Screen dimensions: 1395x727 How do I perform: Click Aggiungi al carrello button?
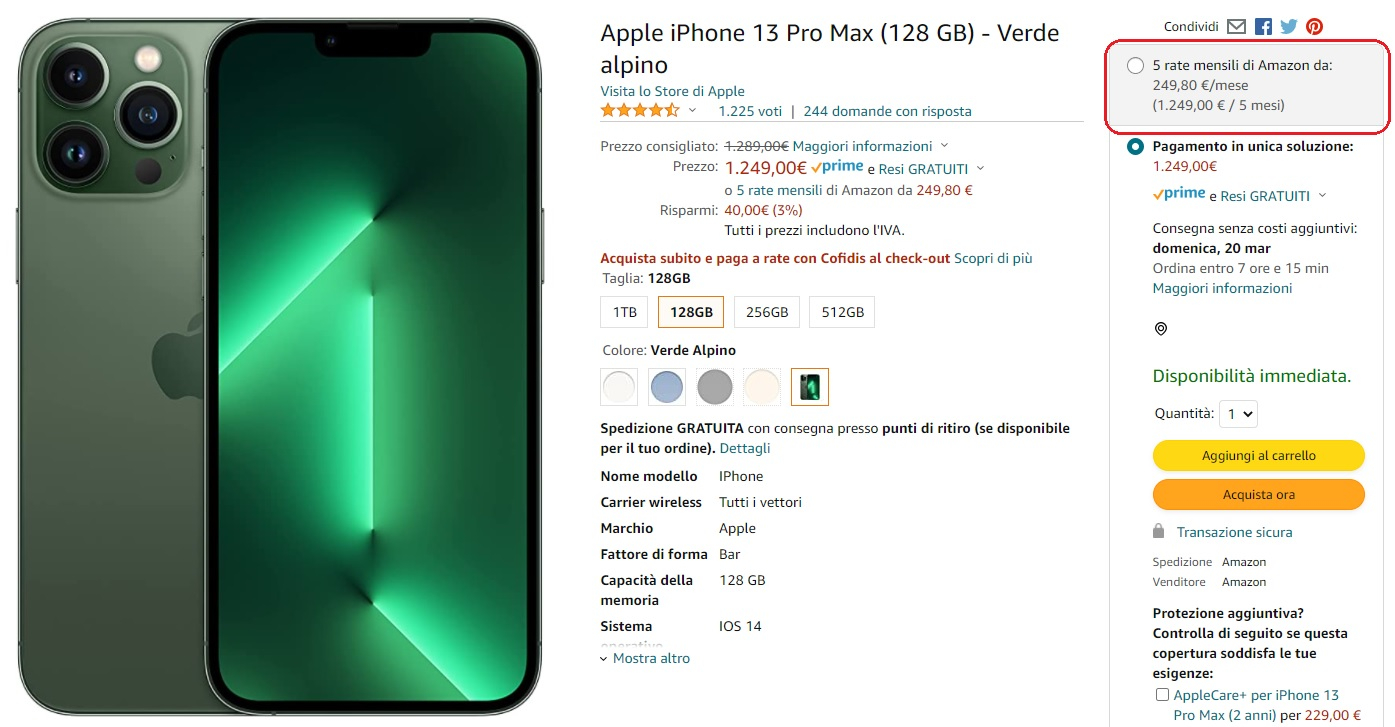coord(1259,456)
